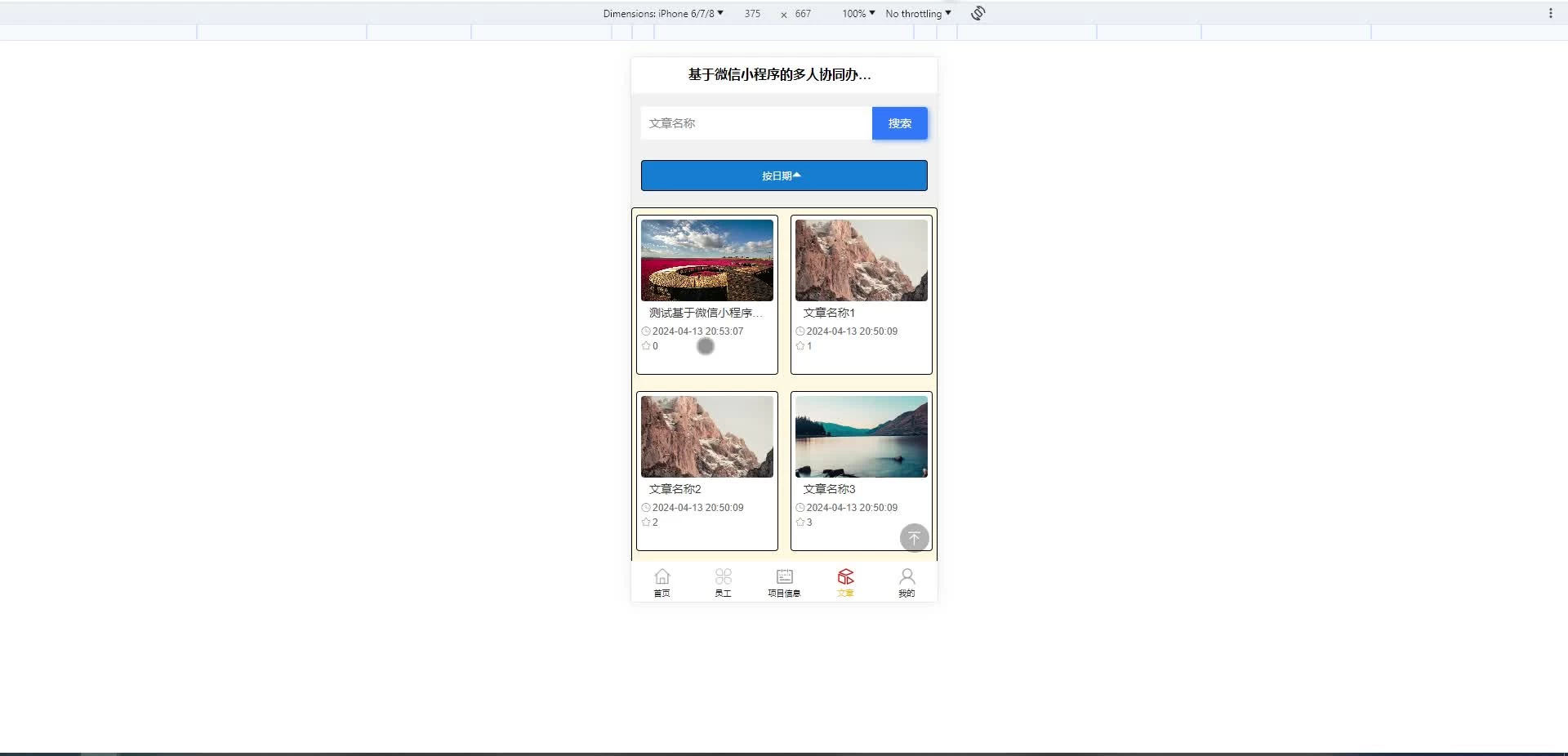Image resolution: width=1568 pixels, height=756 pixels.
Task: Click the 按日期 sort button
Action: point(783,175)
